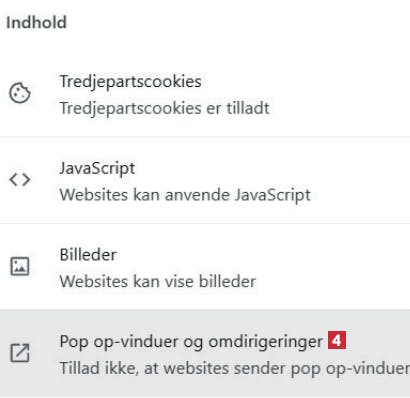Click the cookie icon for Tredjepartscookies
Viewport: 410px width, 398px height.
(20, 93)
